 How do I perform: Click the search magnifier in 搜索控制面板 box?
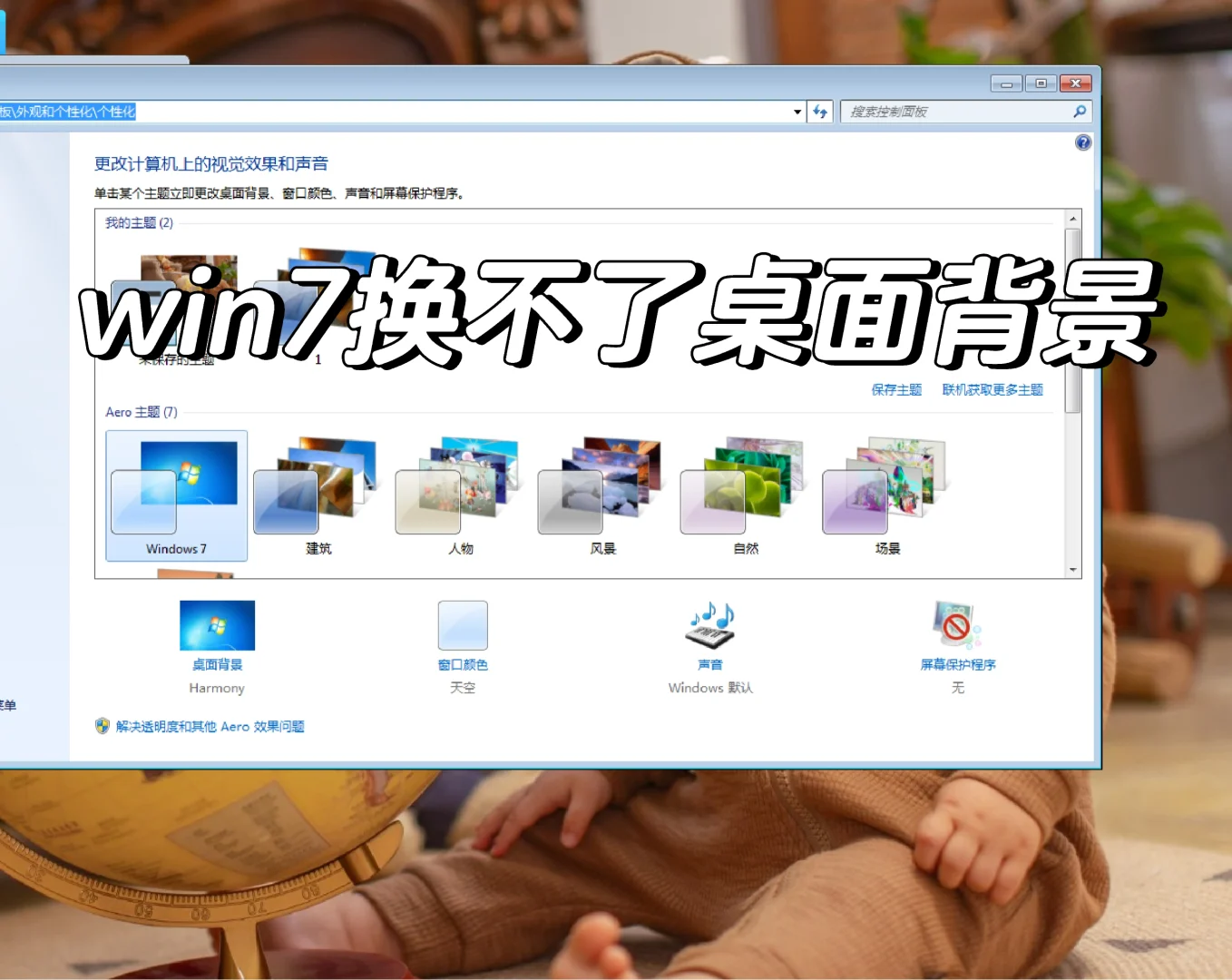point(1078,111)
